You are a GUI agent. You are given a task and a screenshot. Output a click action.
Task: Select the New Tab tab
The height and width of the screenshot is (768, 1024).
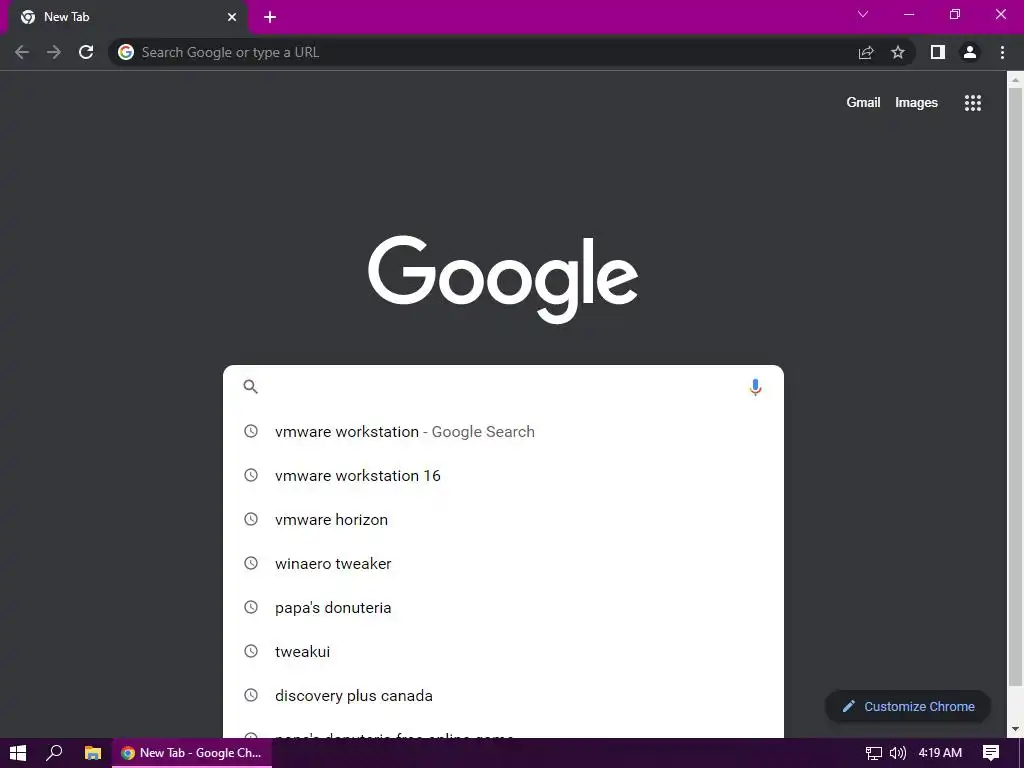(x=127, y=17)
